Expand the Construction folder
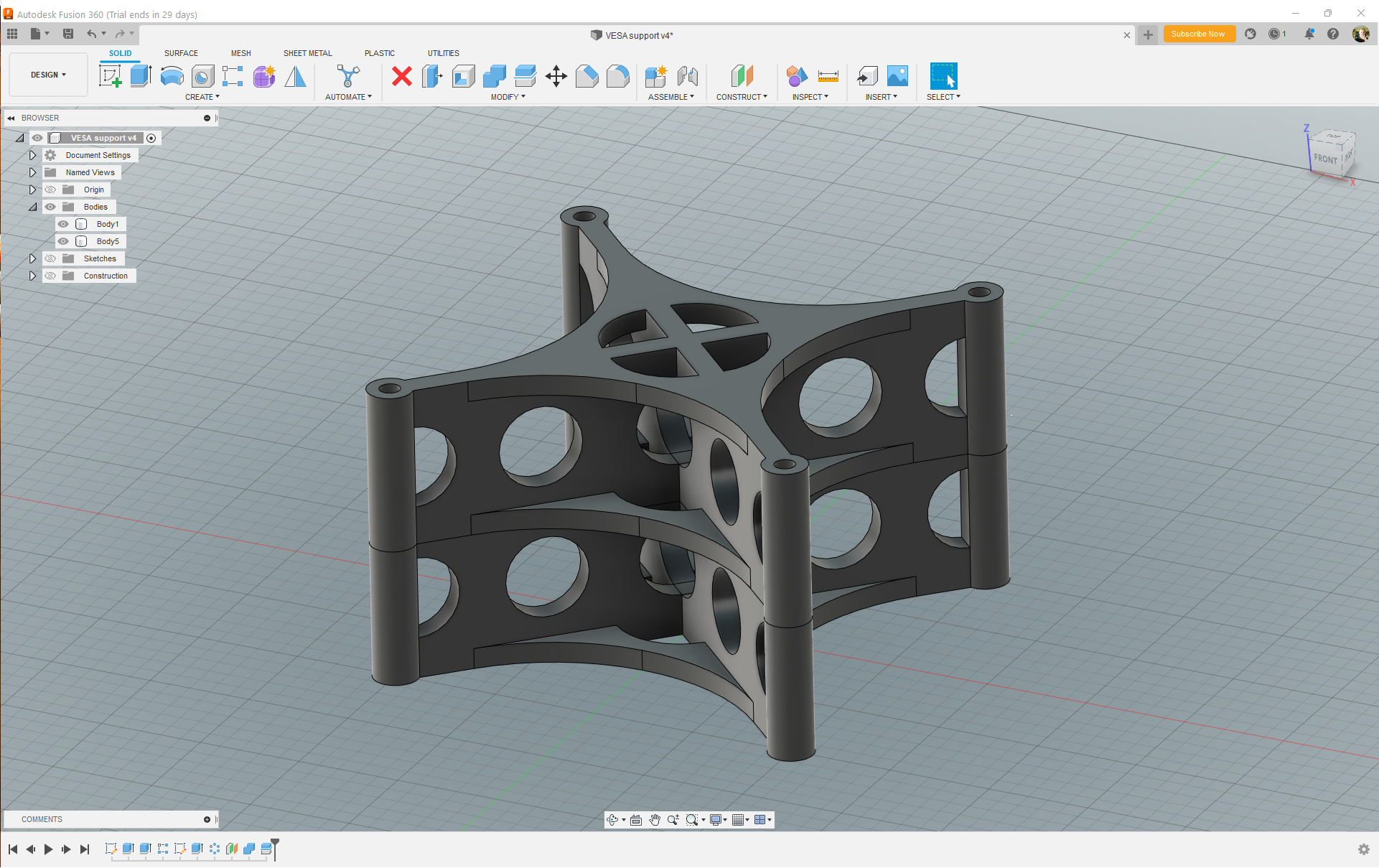This screenshot has height=868, width=1379. point(31,275)
